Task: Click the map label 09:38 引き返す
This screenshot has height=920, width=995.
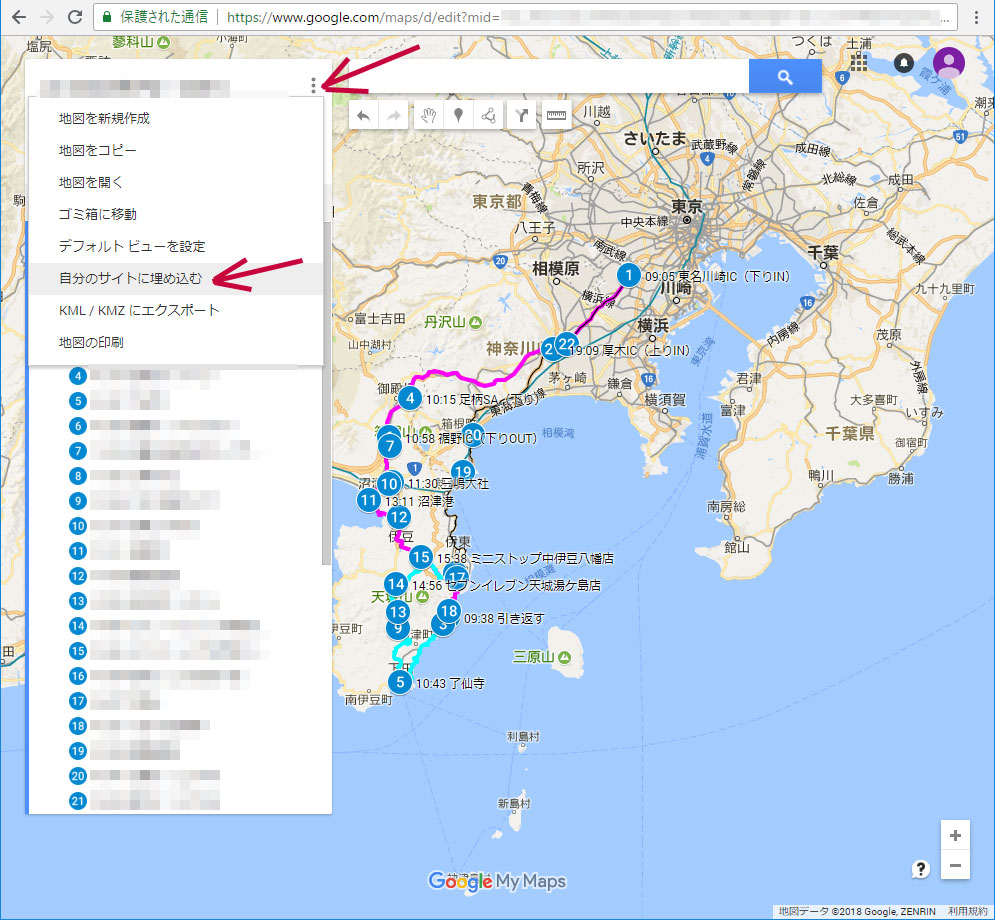Action: 504,618
